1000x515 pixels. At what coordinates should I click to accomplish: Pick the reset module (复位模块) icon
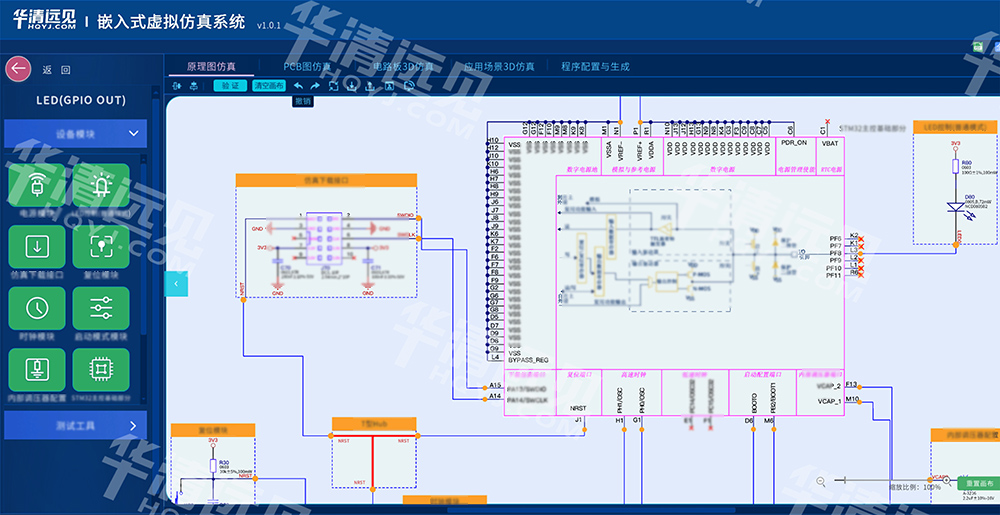click(101, 247)
